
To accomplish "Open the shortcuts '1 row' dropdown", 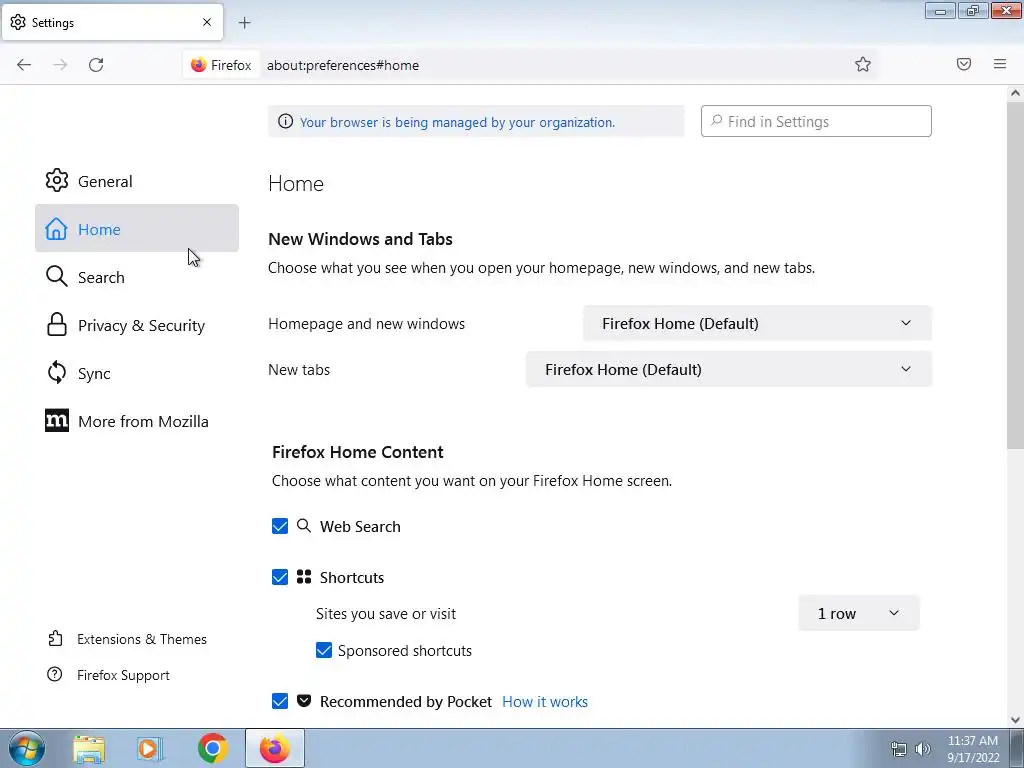I will (858, 613).
